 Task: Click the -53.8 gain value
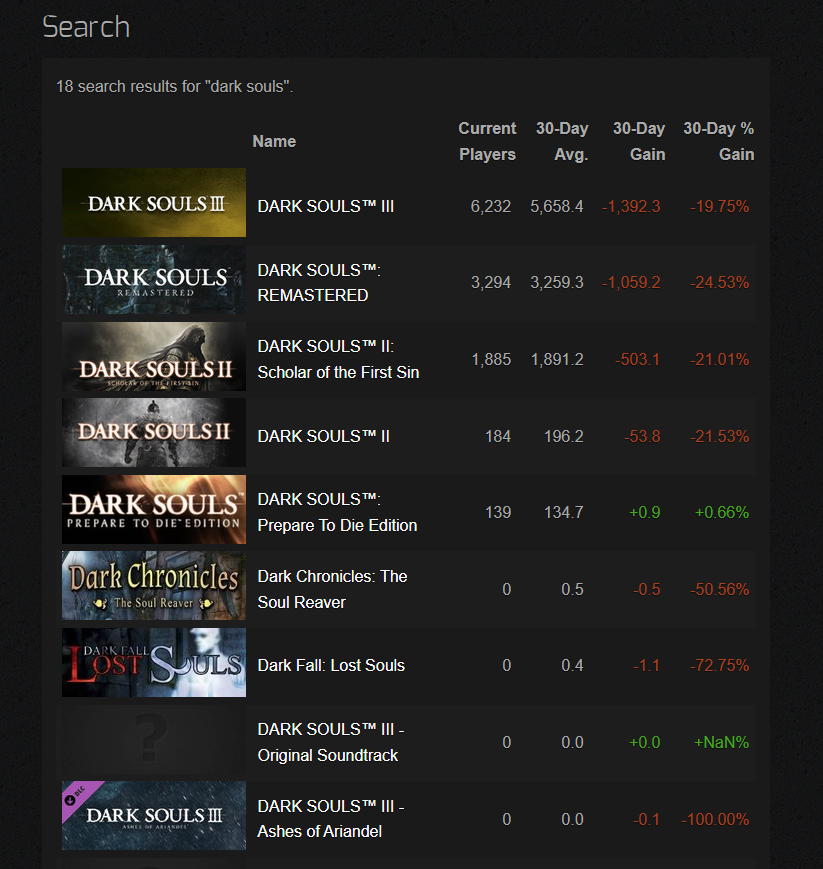[x=642, y=436]
